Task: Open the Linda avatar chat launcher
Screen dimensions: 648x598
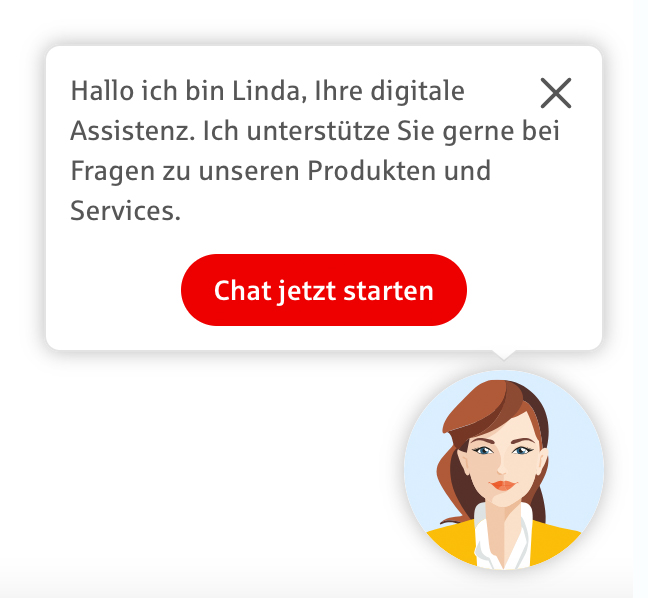Action: click(504, 470)
